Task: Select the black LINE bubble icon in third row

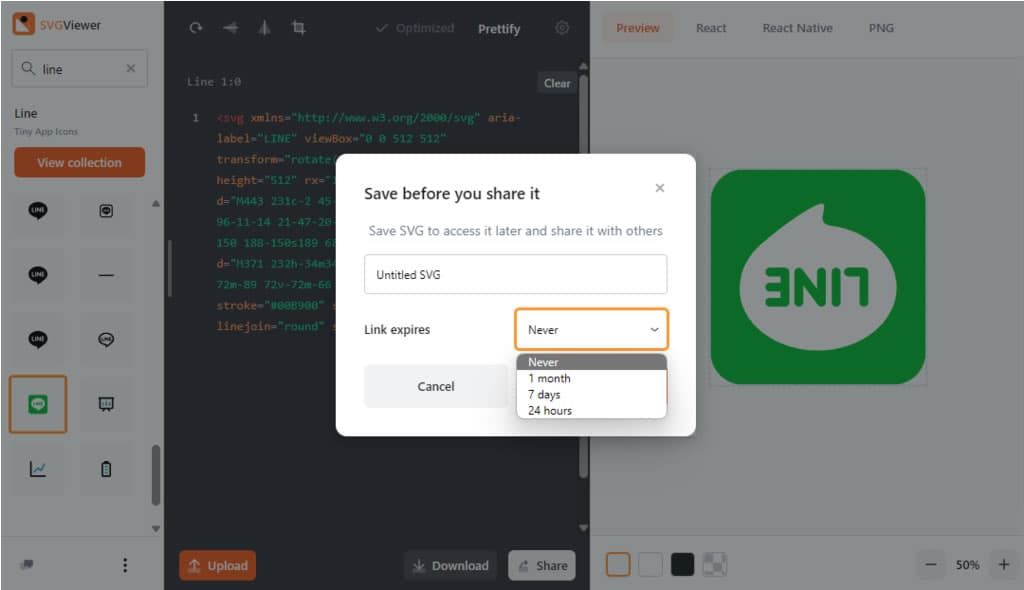Action: (38, 339)
